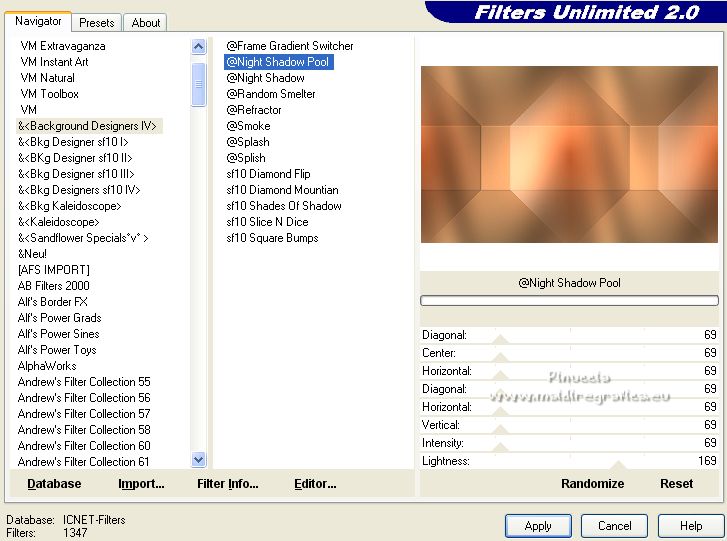Select Andrew's Filter Collection 55
Viewport: 727px width, 541px height.
[x=84, y=382]
